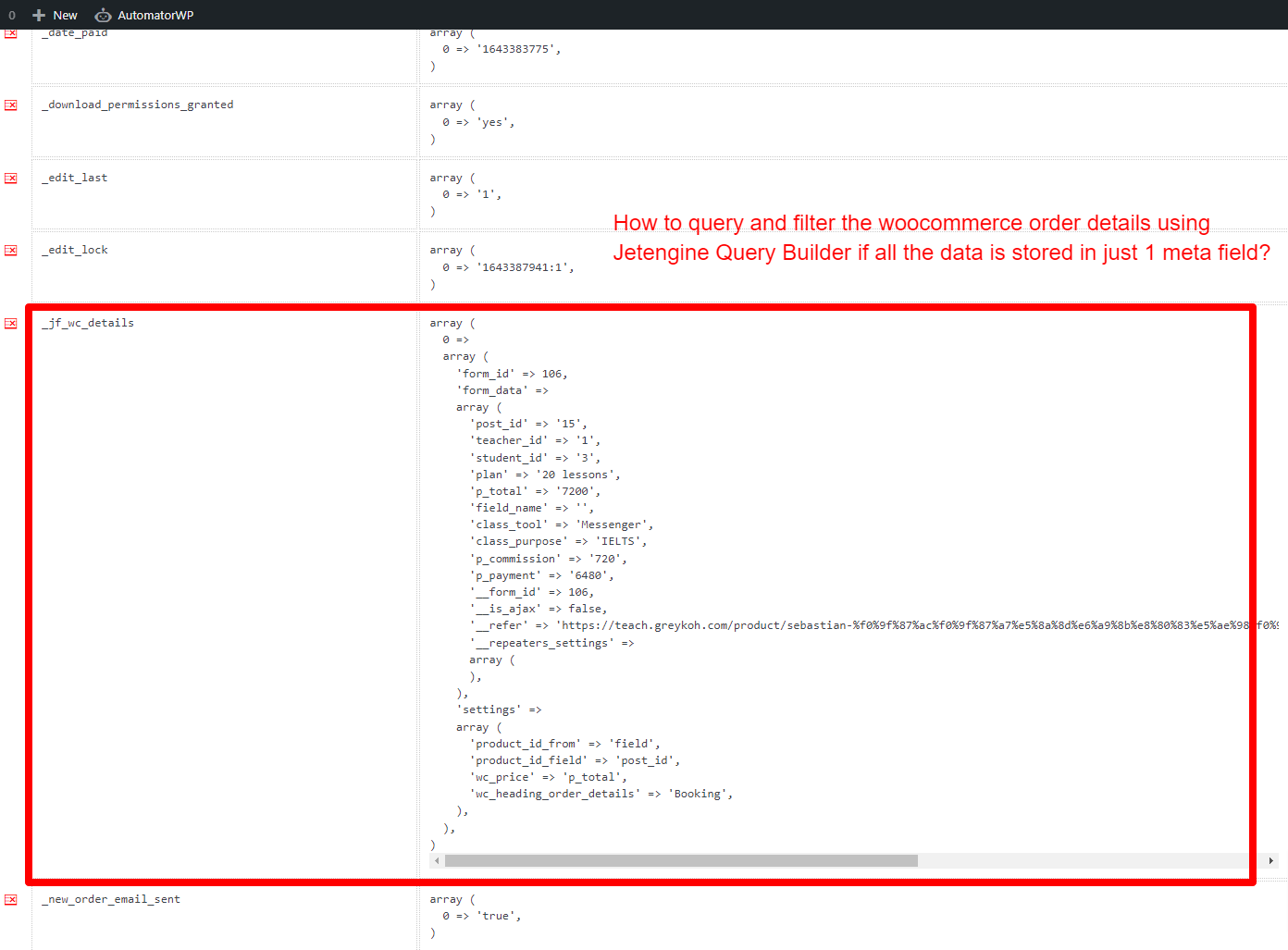Click the AutomatorWP robot icon in admin bar

click(x=103, y=15)
